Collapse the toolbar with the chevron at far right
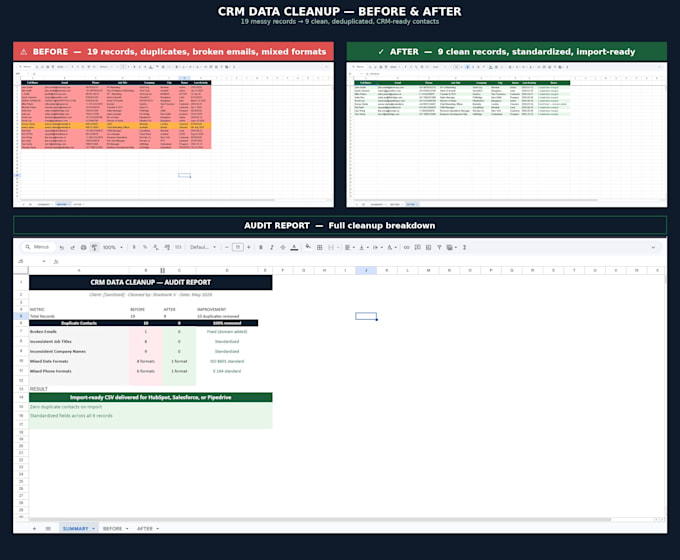This screenshot has width=680, height=560. (653, 247)
